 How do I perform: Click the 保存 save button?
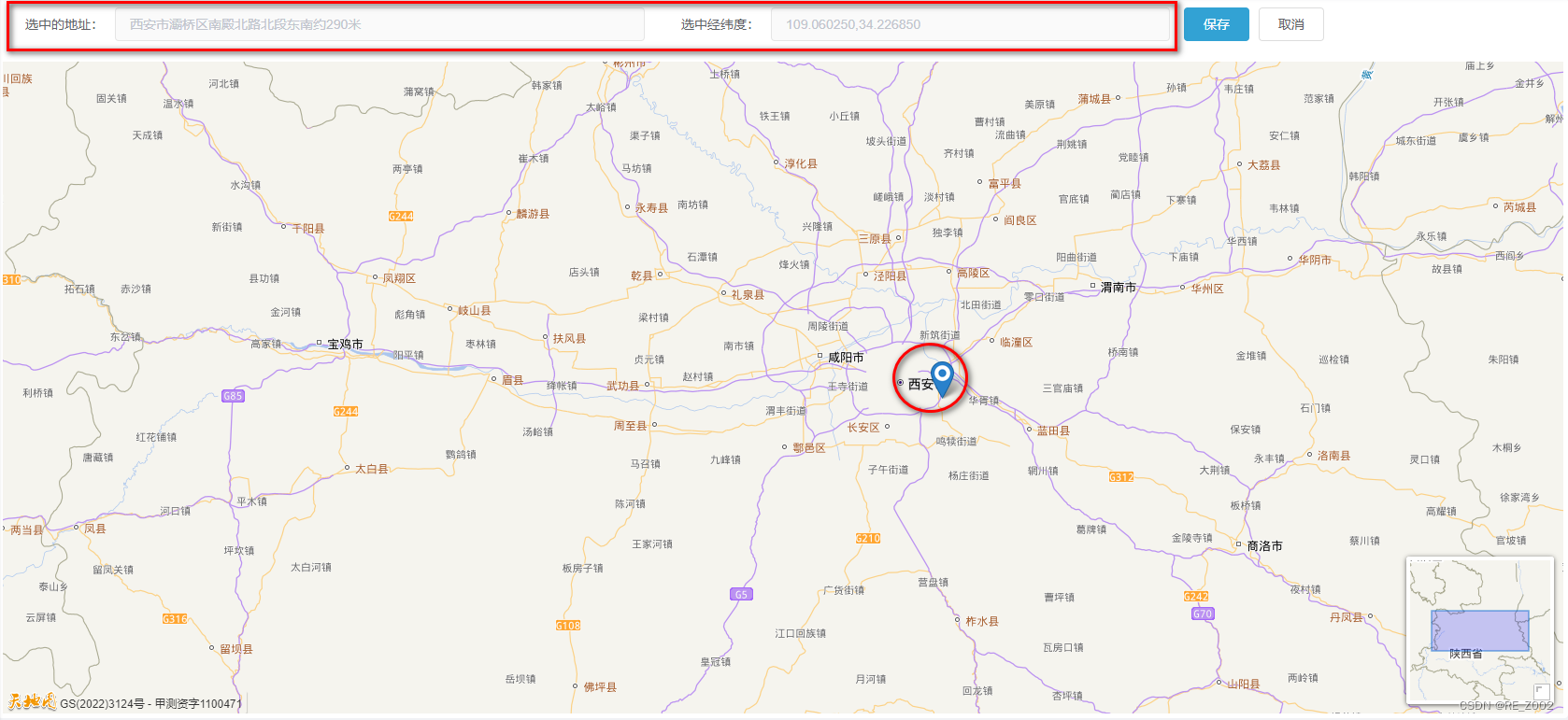pyautogui.click(x=1216, y=24)
